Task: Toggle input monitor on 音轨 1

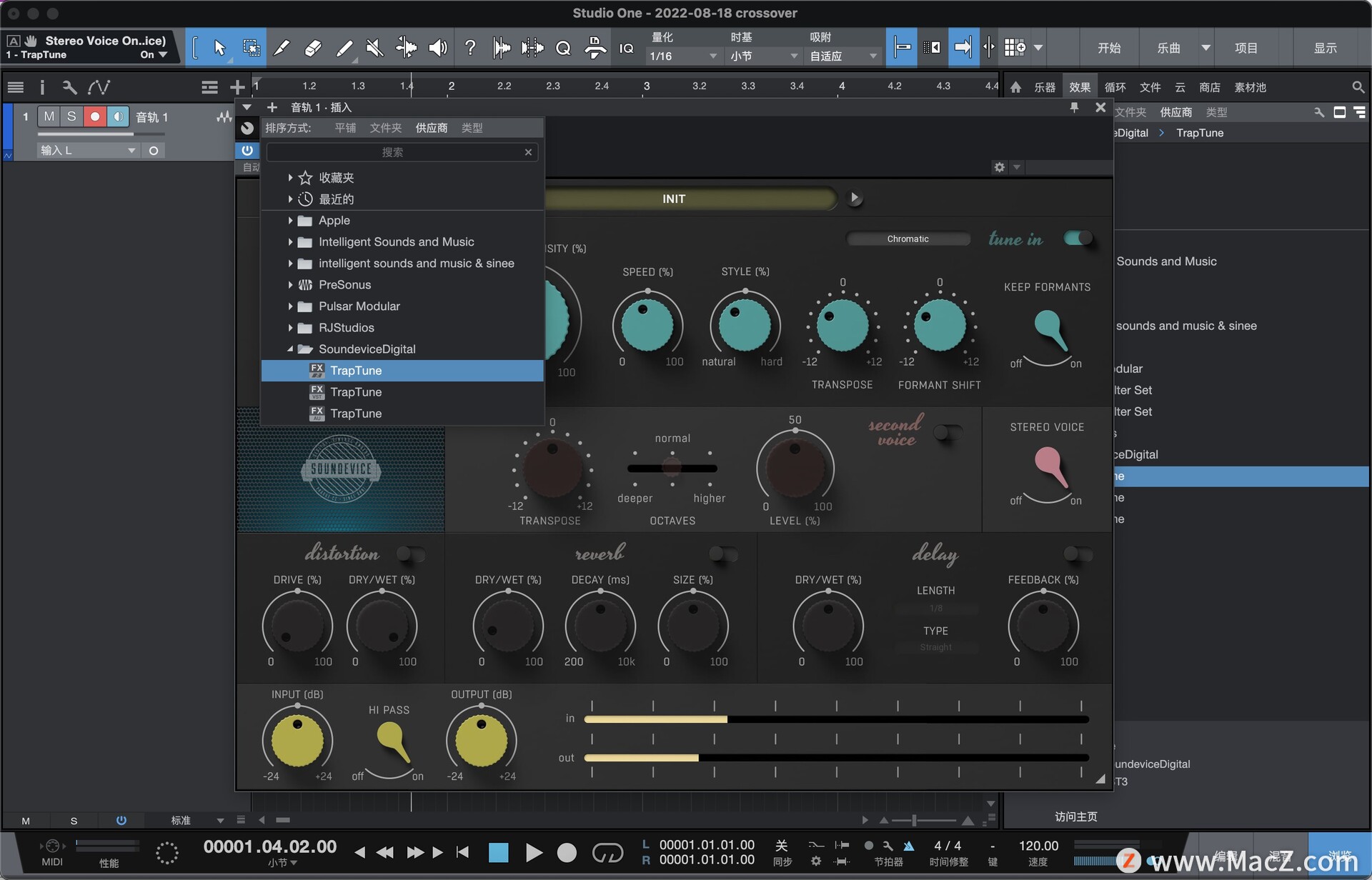Action: (x=118, y=116)
